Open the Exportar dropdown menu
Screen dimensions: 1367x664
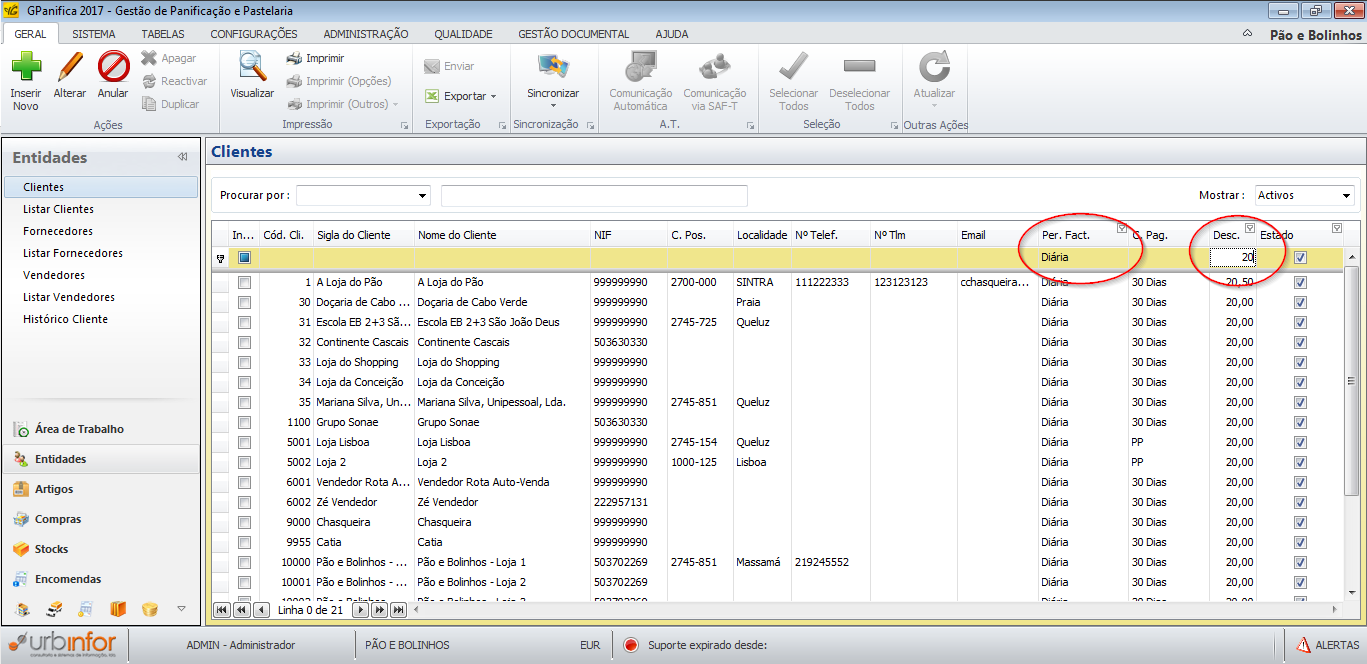tap(493, 97)
